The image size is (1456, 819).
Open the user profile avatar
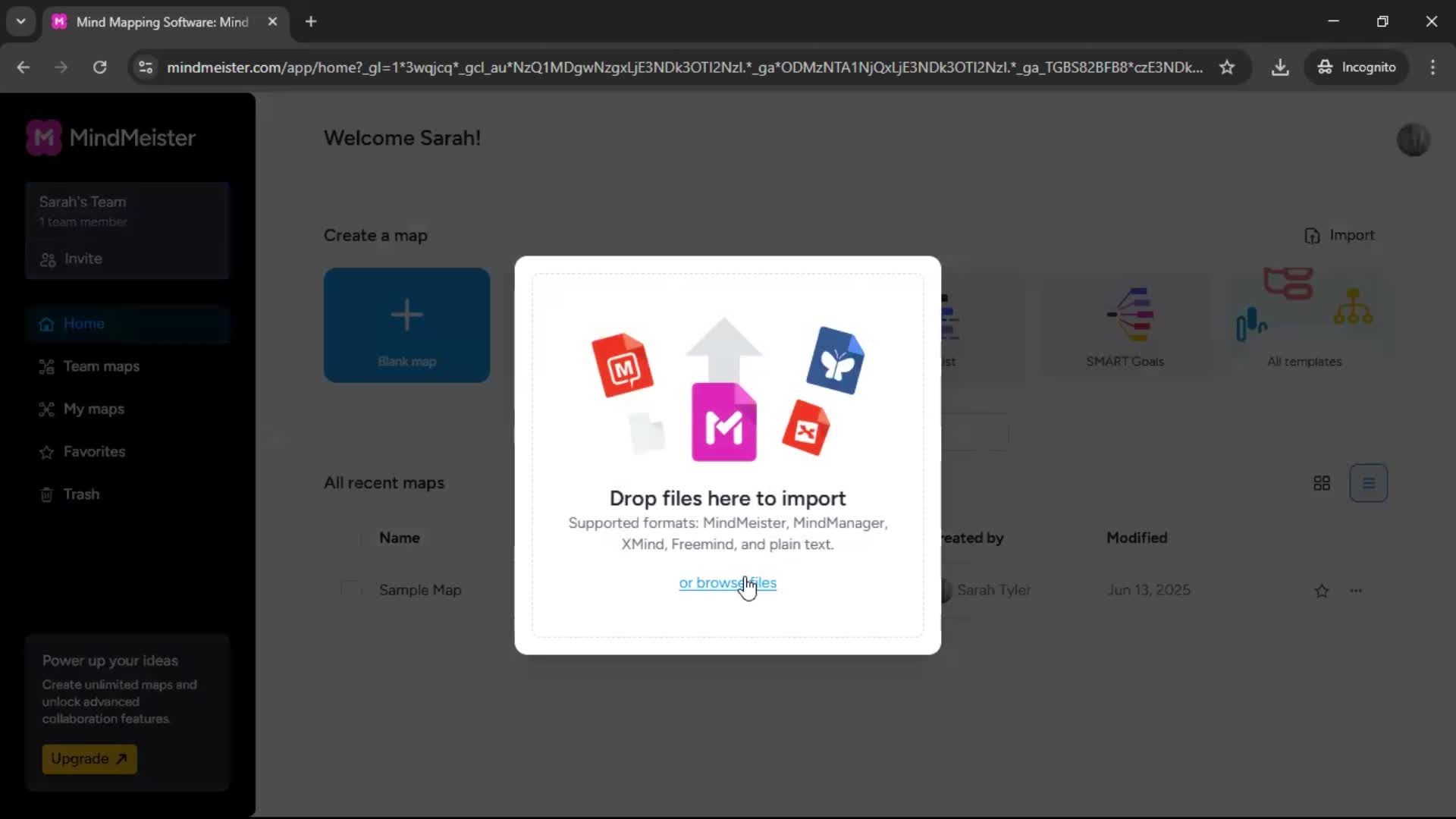(1414, 140)
